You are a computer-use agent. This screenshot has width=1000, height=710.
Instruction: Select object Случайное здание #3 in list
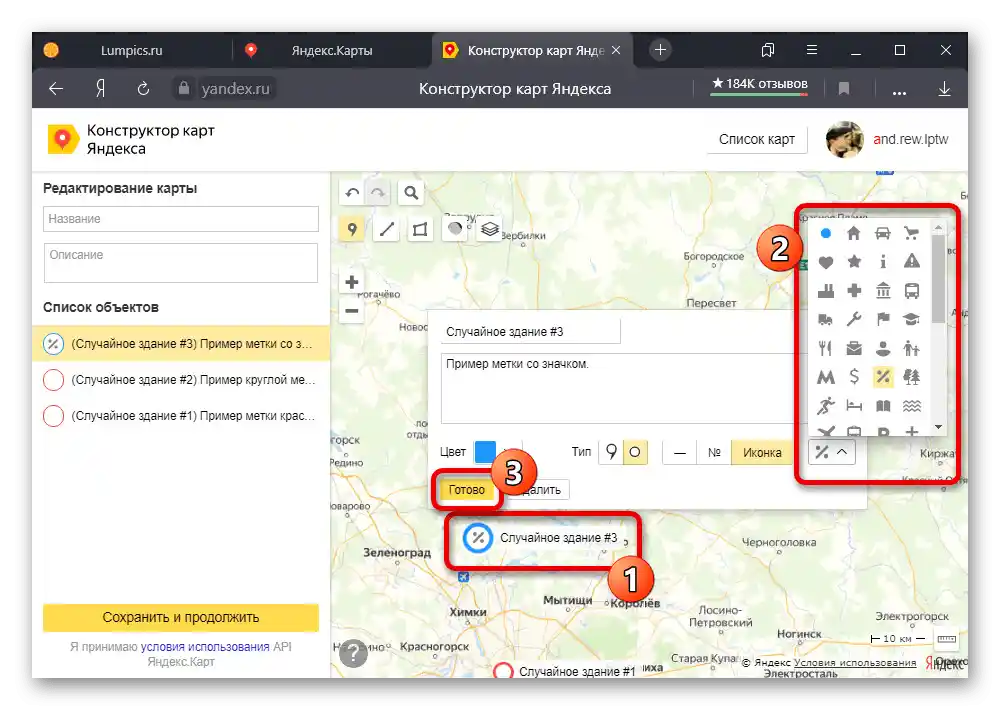tap(181, 344)
